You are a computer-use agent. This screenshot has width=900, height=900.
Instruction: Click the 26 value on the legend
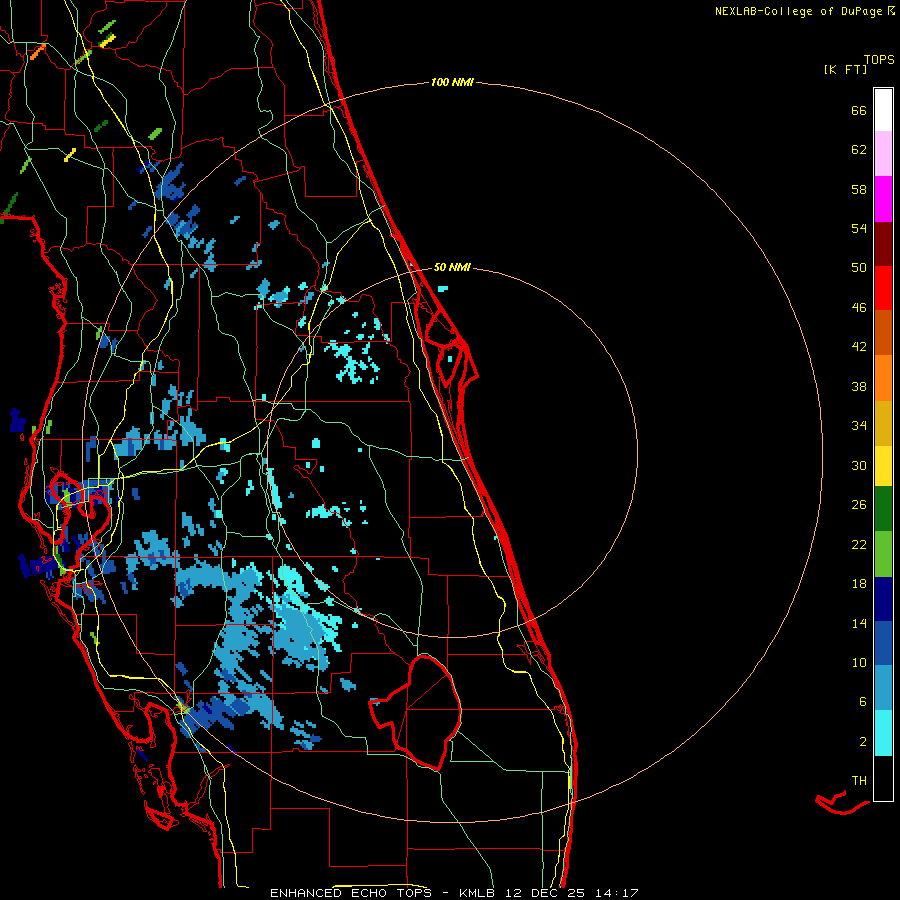click(x=859, y=505)
